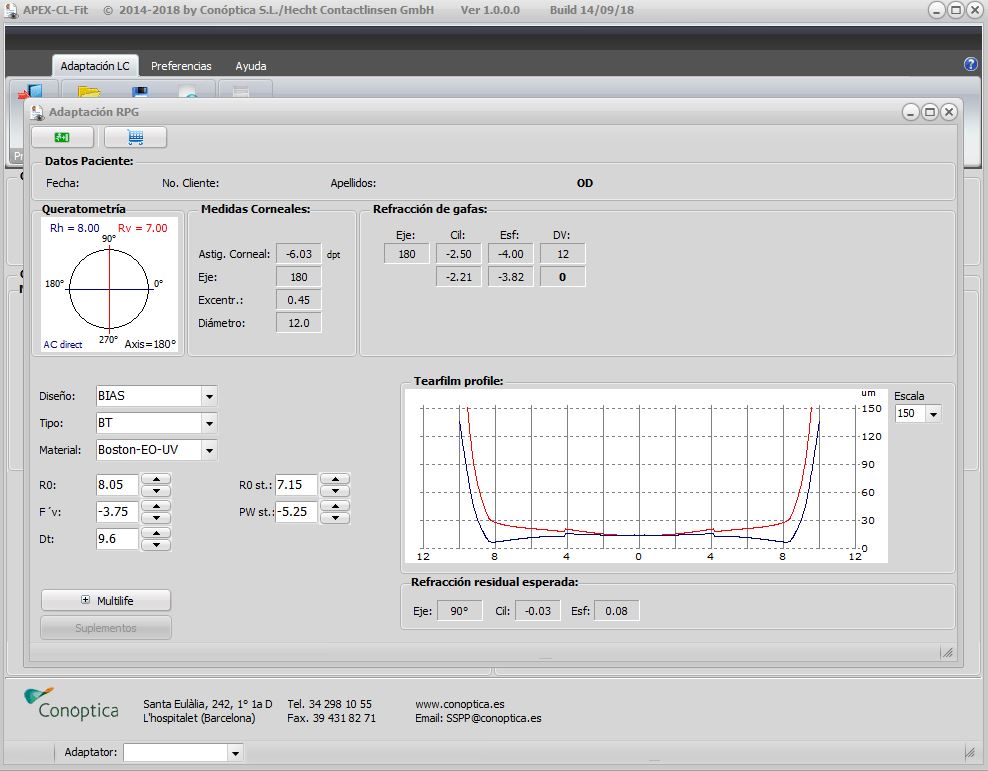Image resolution: width=988 pixels, height=771 pixels.
Task: Expand the Tipo dropdown showing BT
Action: coord(209,423)
